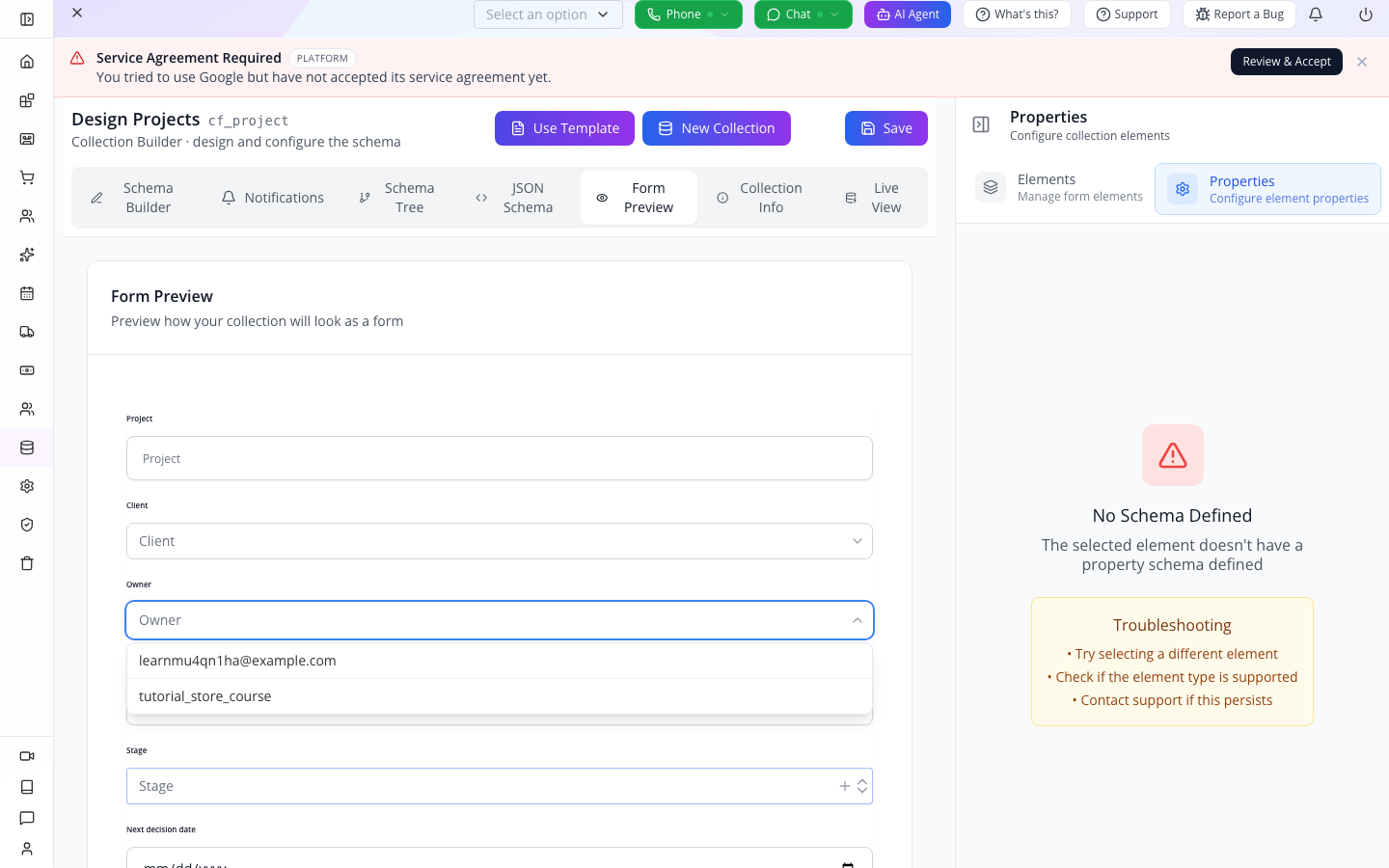Open the book documentation sidebar icon
The image size is (1389, 868).
(x=27, y=787)
